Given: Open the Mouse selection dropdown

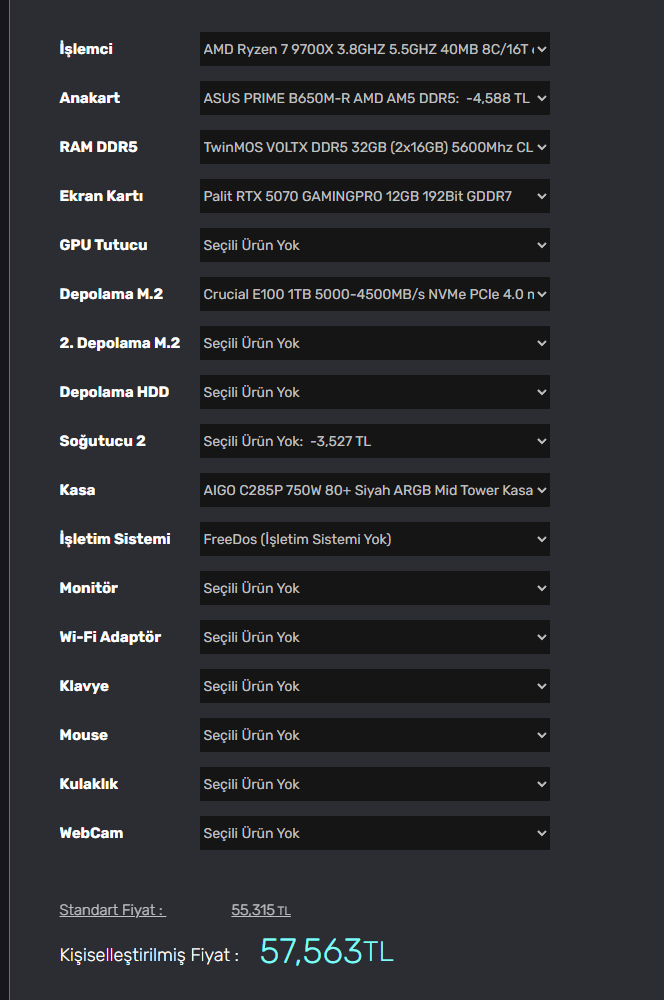Looking at the screenshot, I should [x=374, y=735].
